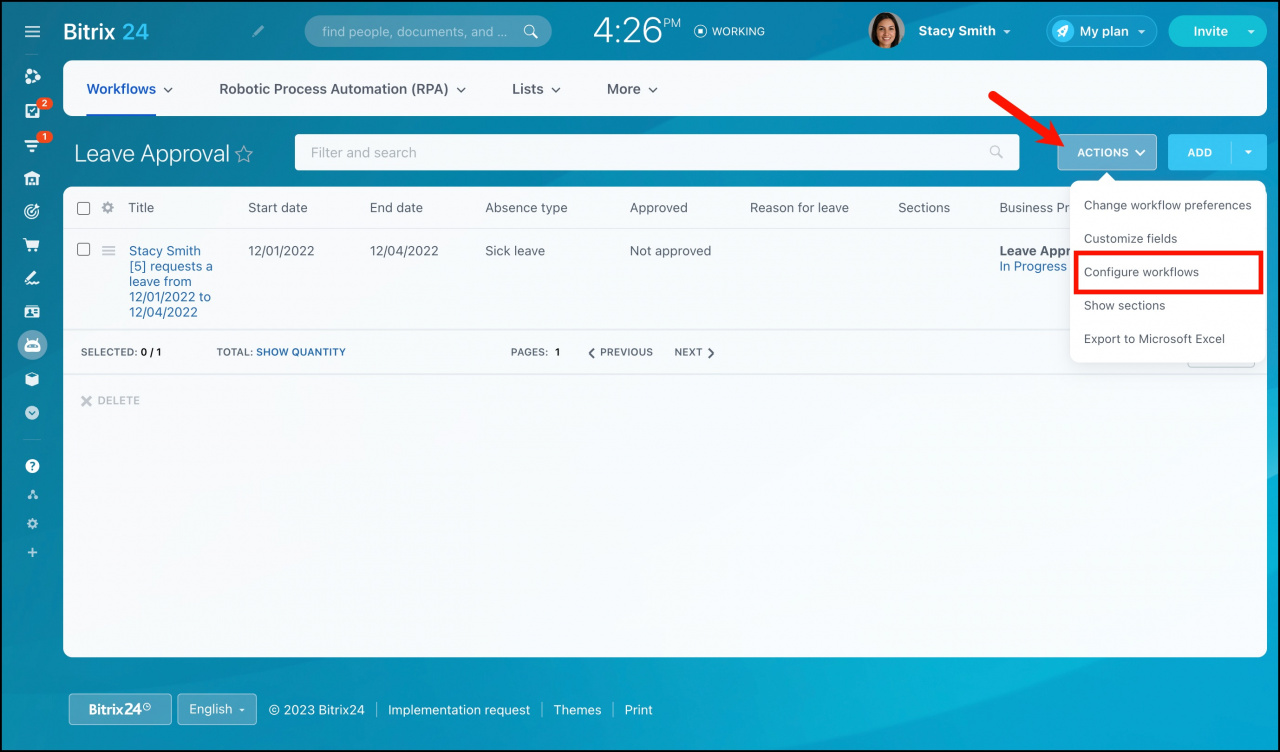1280x752 pixels.
Task: Click the Bitrix24 footer logo button
Action: [120, 709]
